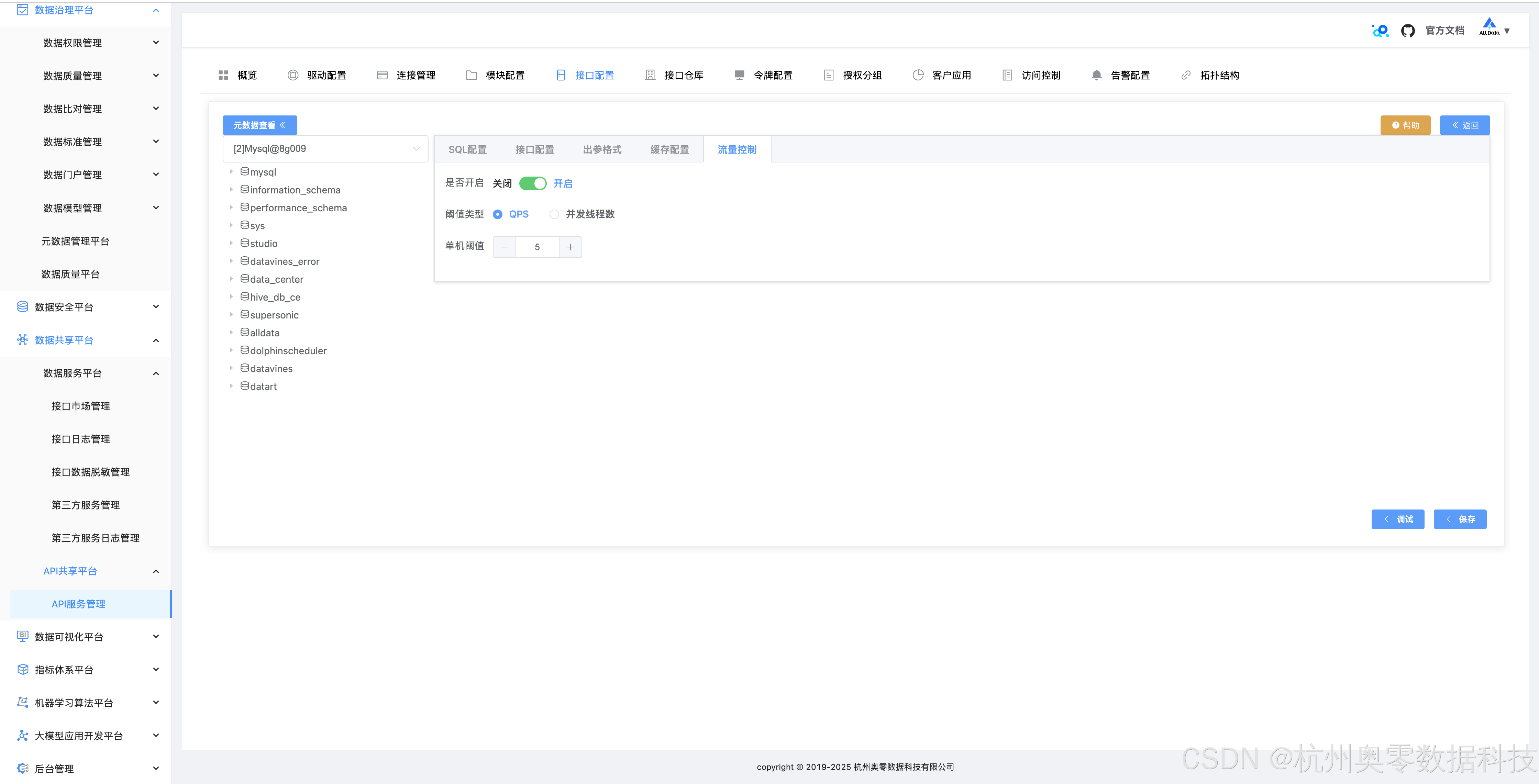Click the 接口配置 document icon
The width and height of the screenshot is (1539, 784).
click(x=561, y=75)
